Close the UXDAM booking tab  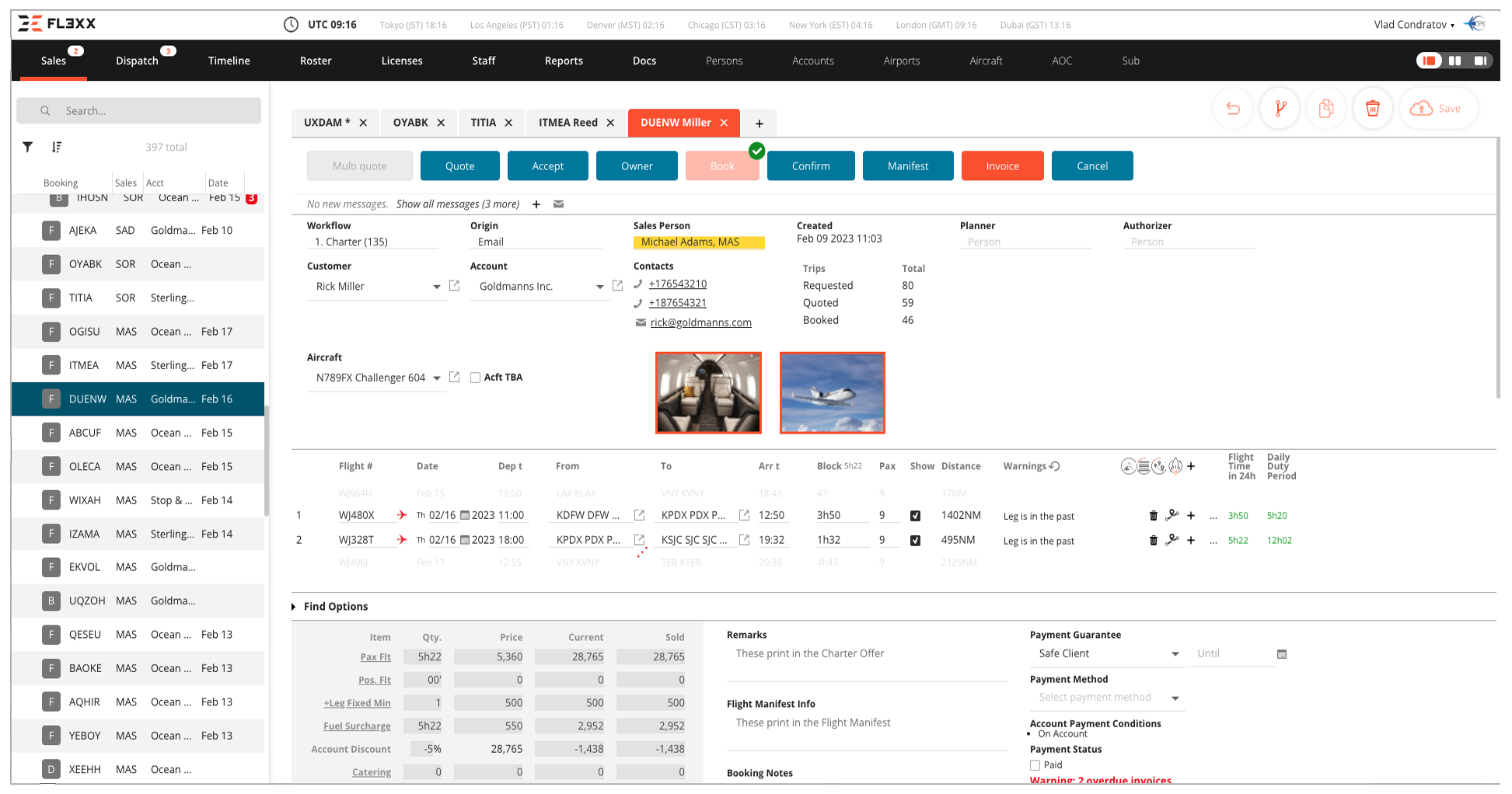point(363,123)
